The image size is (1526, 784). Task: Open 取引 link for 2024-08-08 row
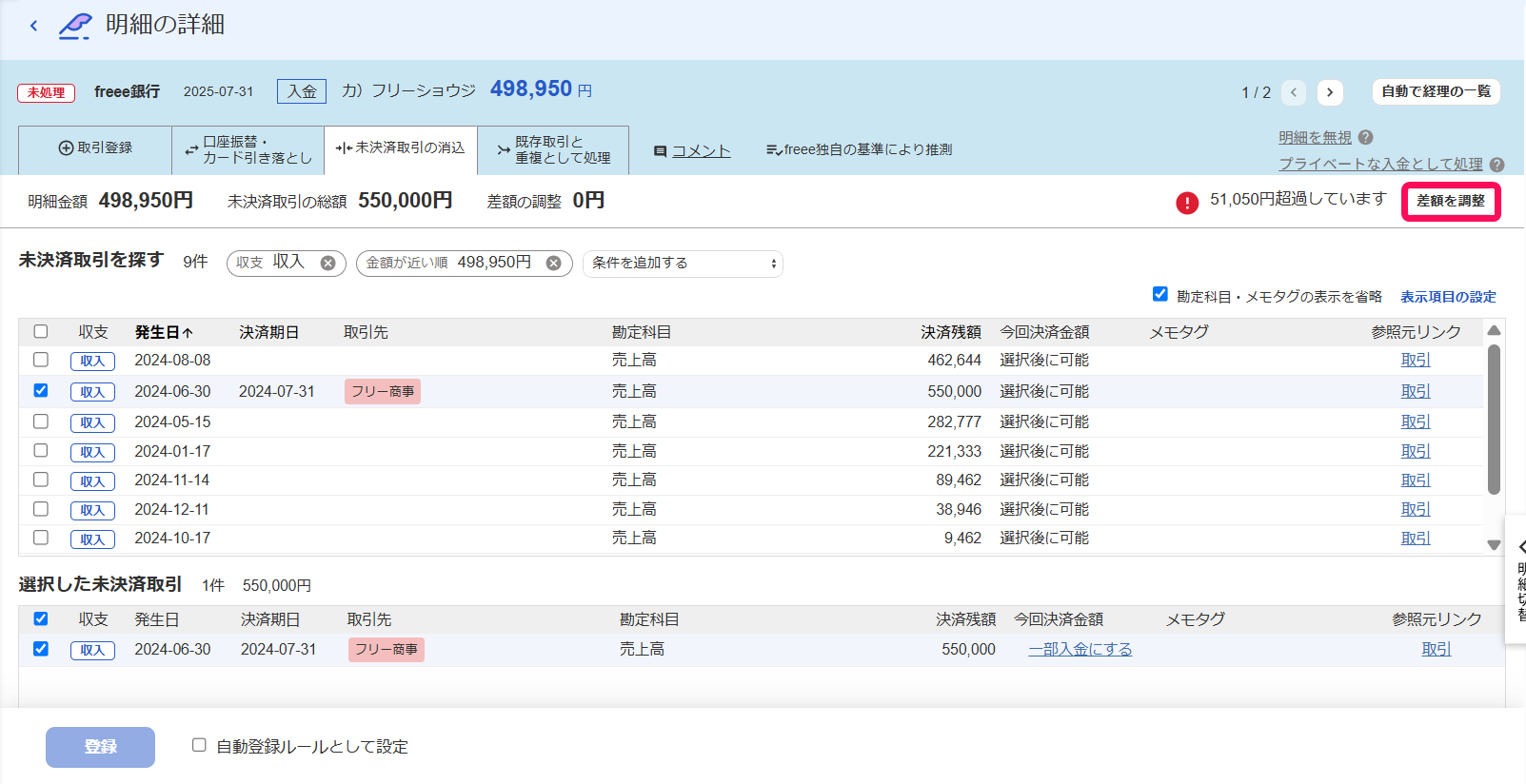pos(1416,361)
